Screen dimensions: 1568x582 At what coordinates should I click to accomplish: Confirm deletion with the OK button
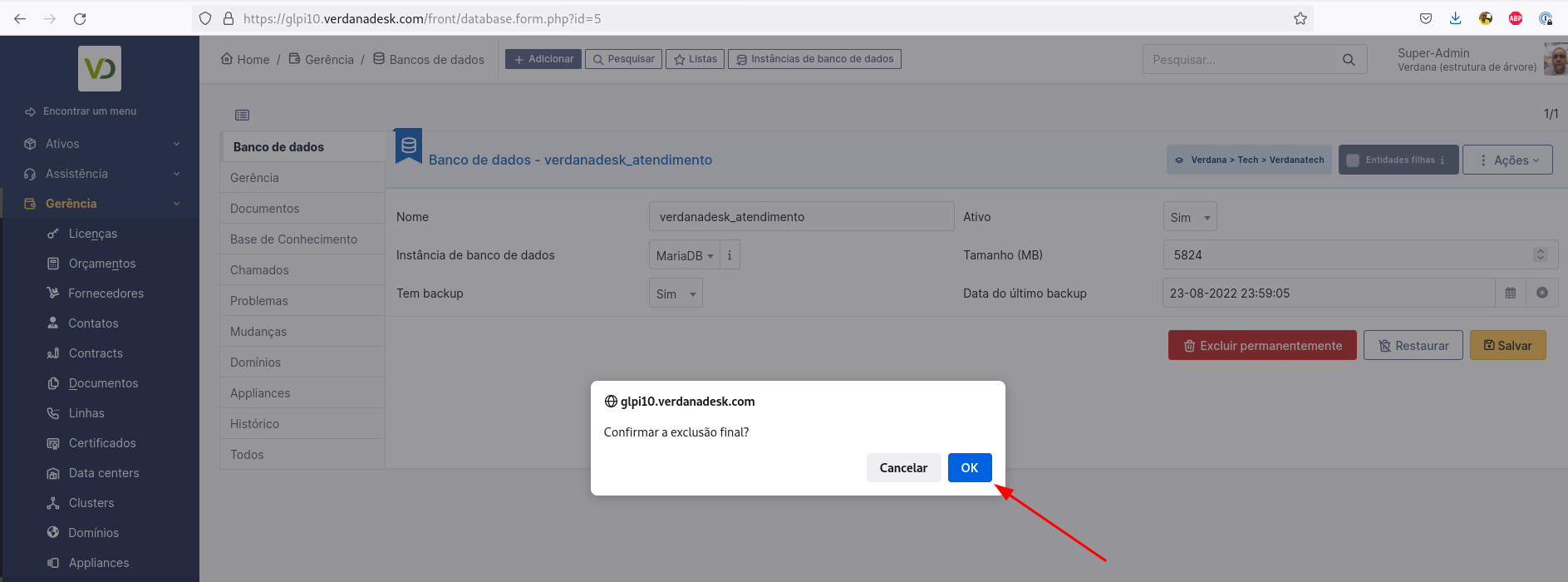[x=970, y=467]
